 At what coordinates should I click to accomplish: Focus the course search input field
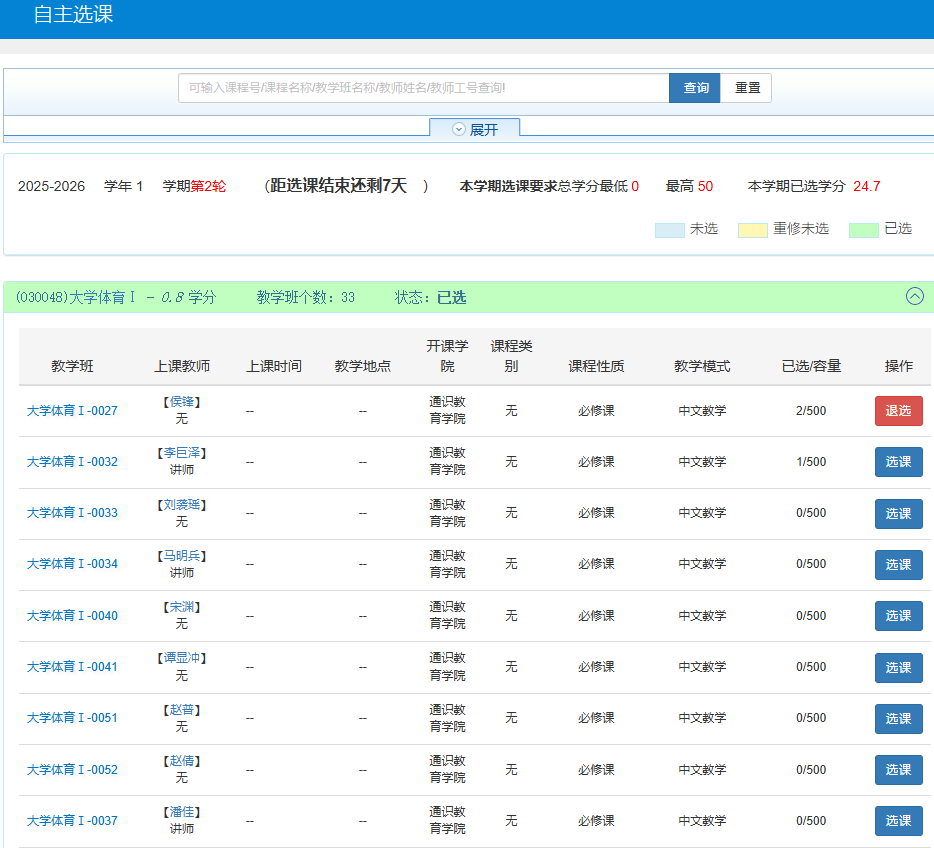coord(423,88)
